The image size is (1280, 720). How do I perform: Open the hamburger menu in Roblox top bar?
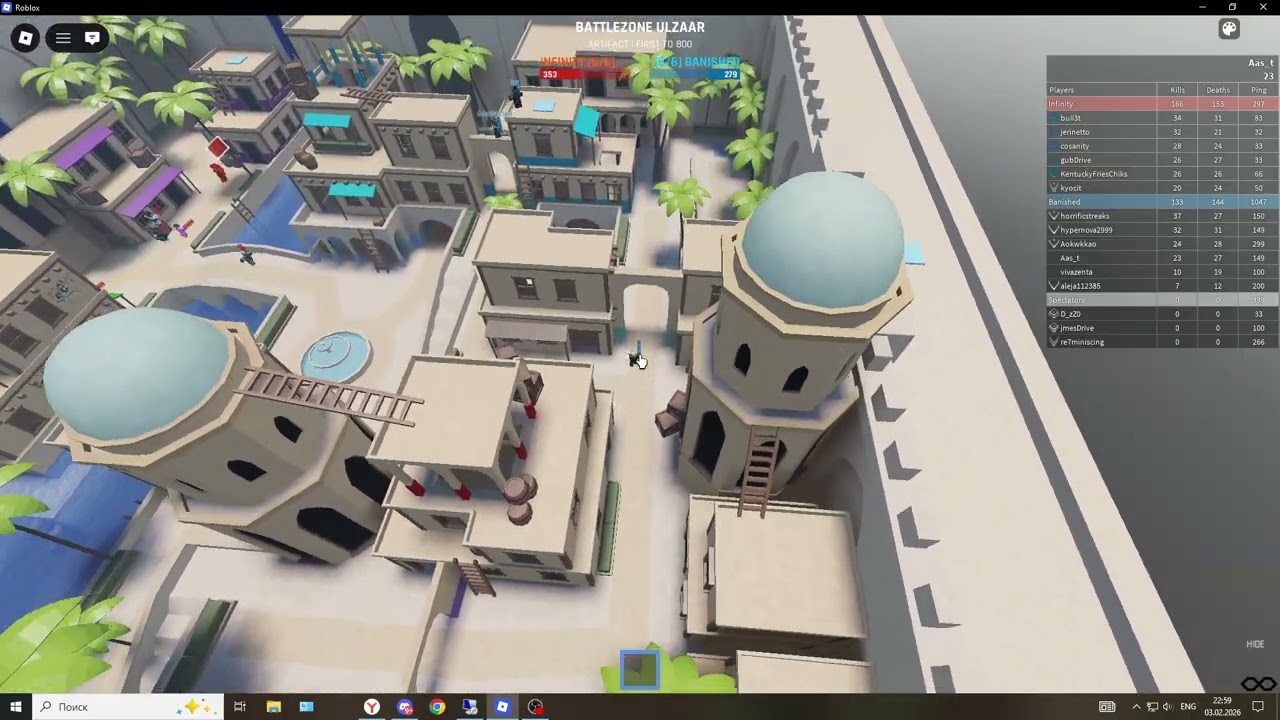point(63,38)
